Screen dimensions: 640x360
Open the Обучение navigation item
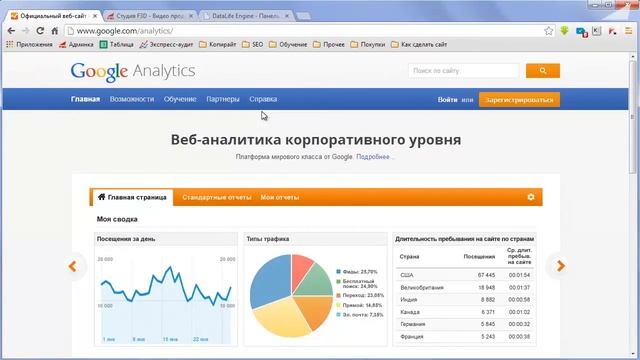click(180, 99)
